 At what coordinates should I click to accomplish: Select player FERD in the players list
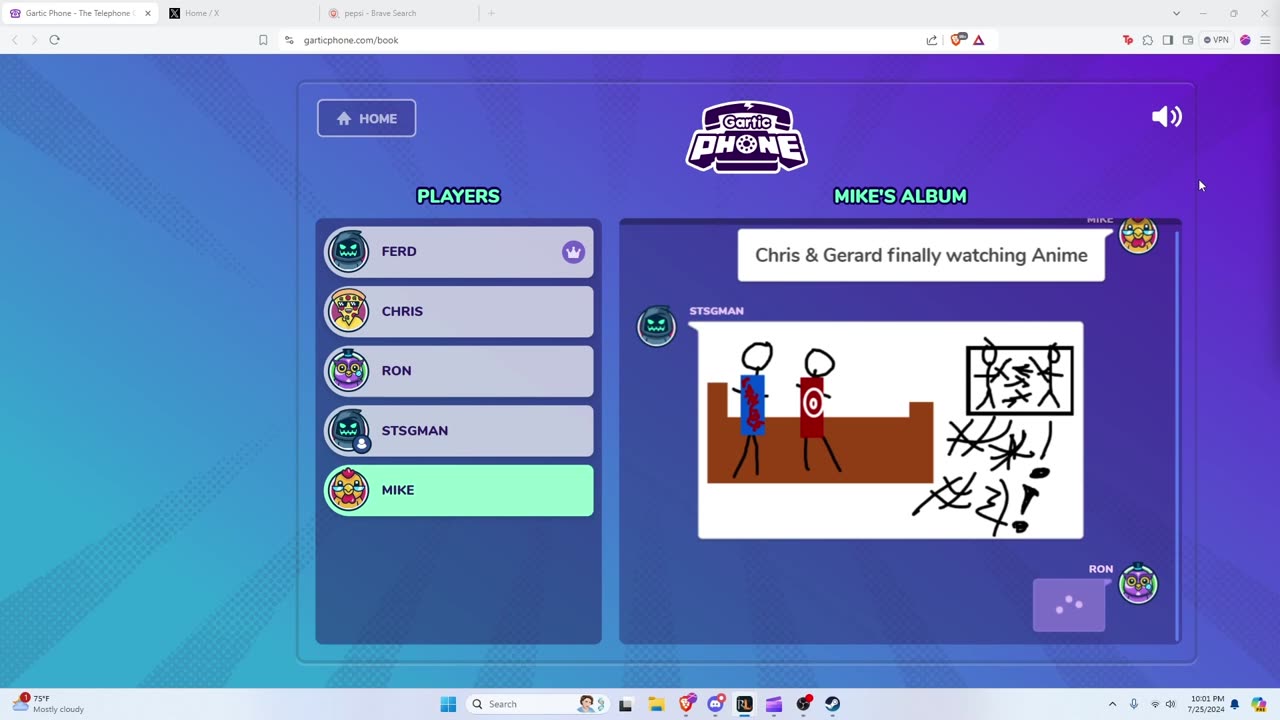coord(459,251)
